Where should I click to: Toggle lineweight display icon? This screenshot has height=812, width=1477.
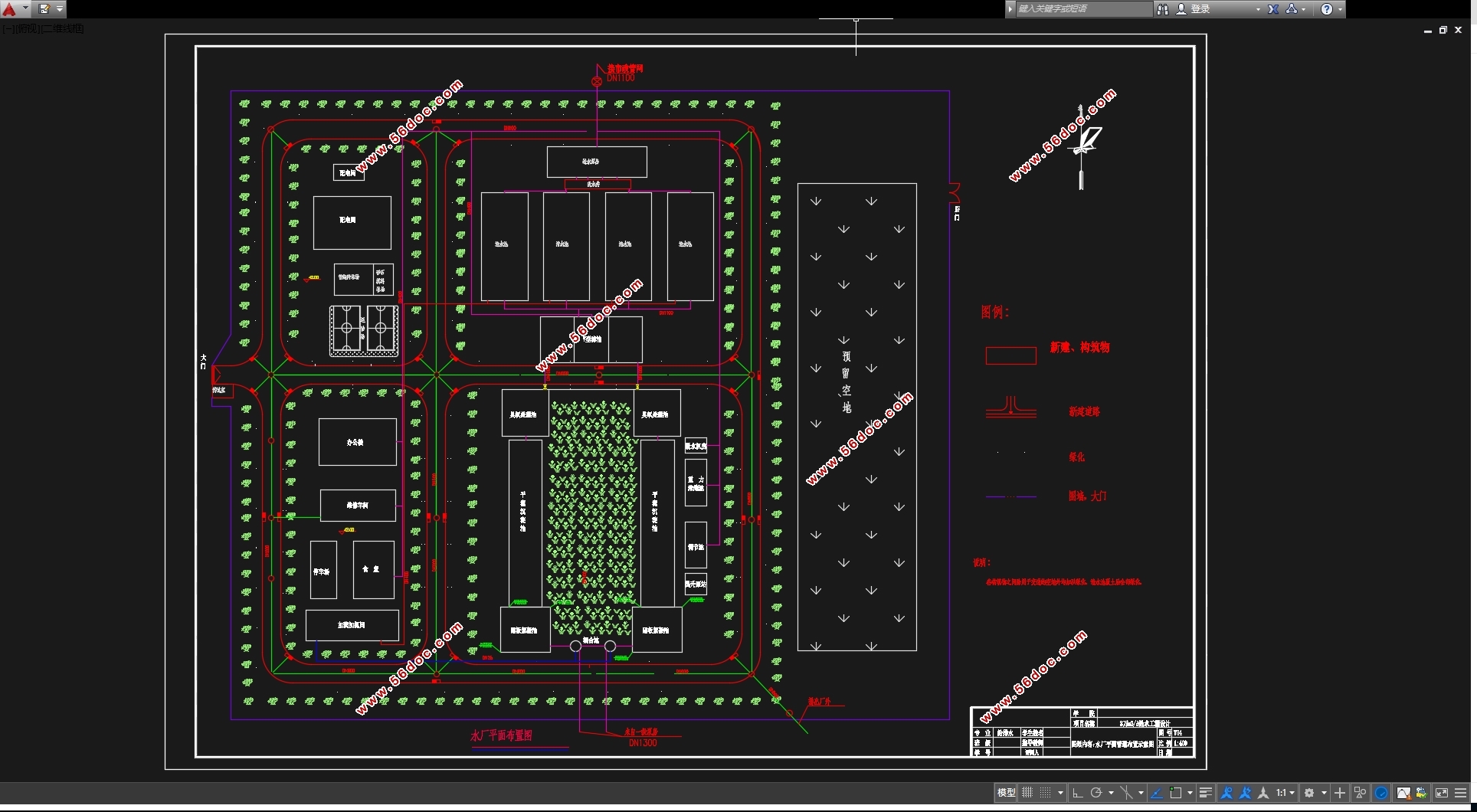[1205, 793]
